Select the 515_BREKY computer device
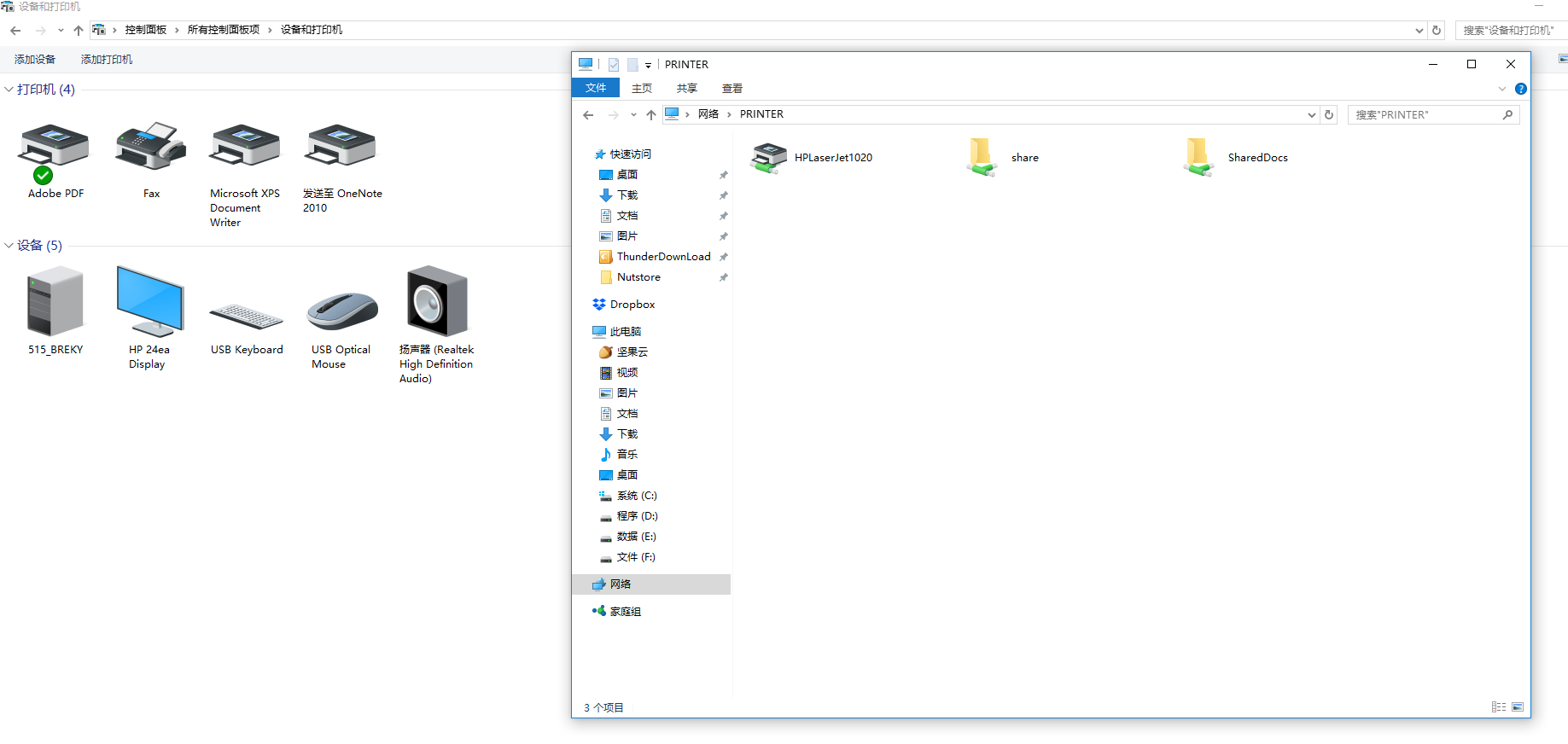 [55, 301]
